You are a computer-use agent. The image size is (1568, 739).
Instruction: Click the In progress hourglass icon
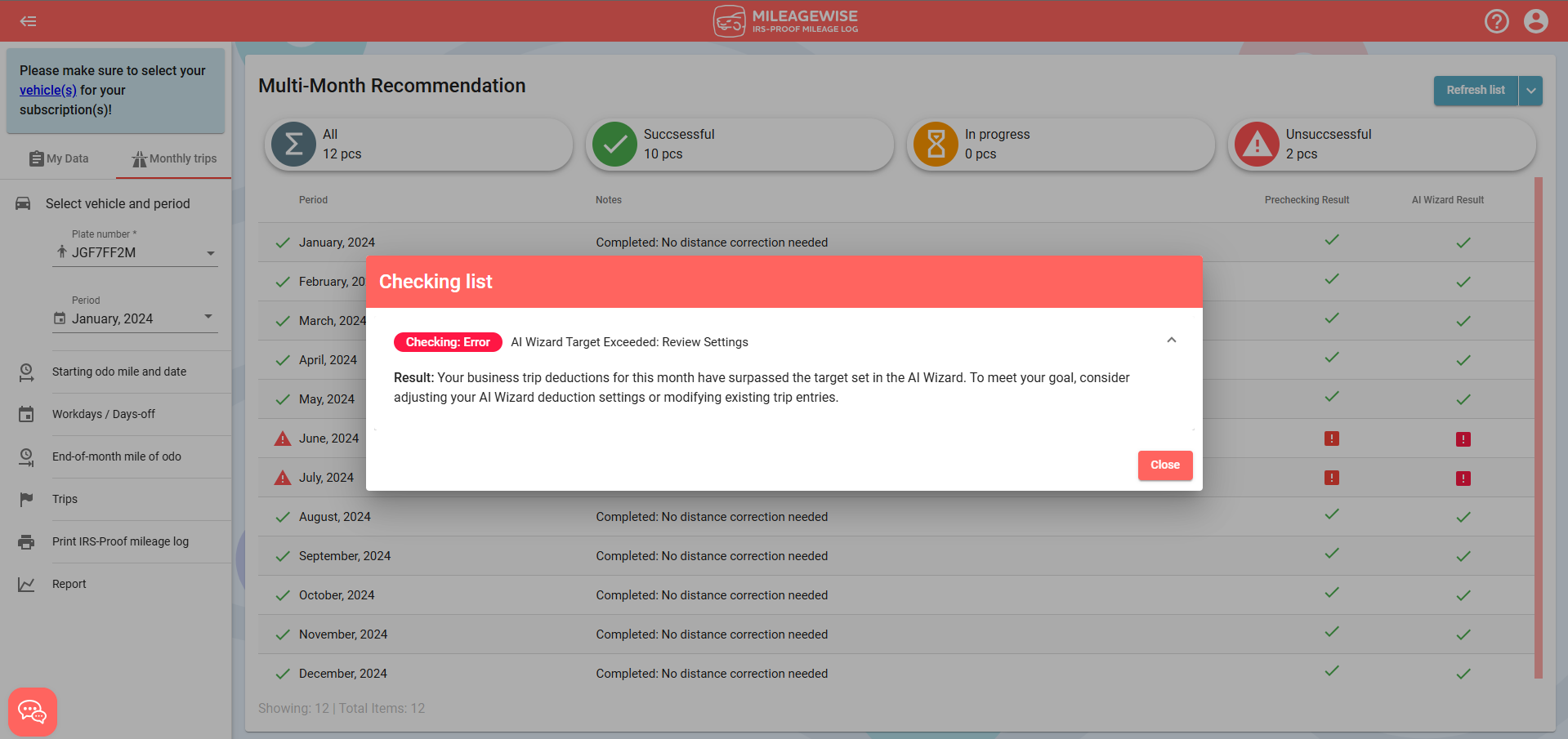(936, 145)
